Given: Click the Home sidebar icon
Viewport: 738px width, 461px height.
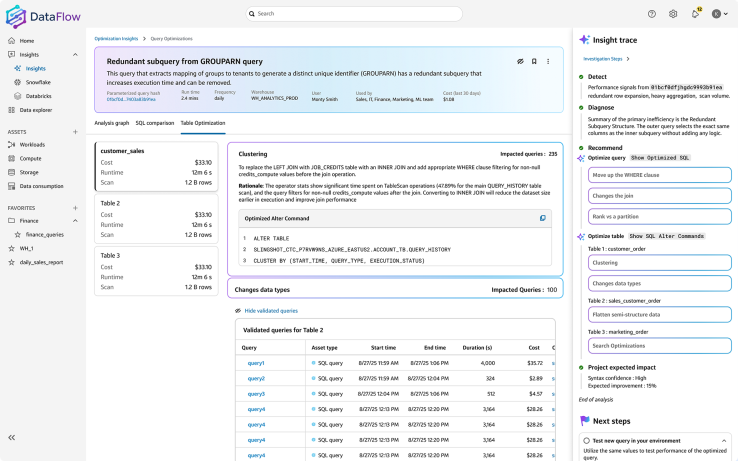Looking at the screenshot, I should pos(12,40).
